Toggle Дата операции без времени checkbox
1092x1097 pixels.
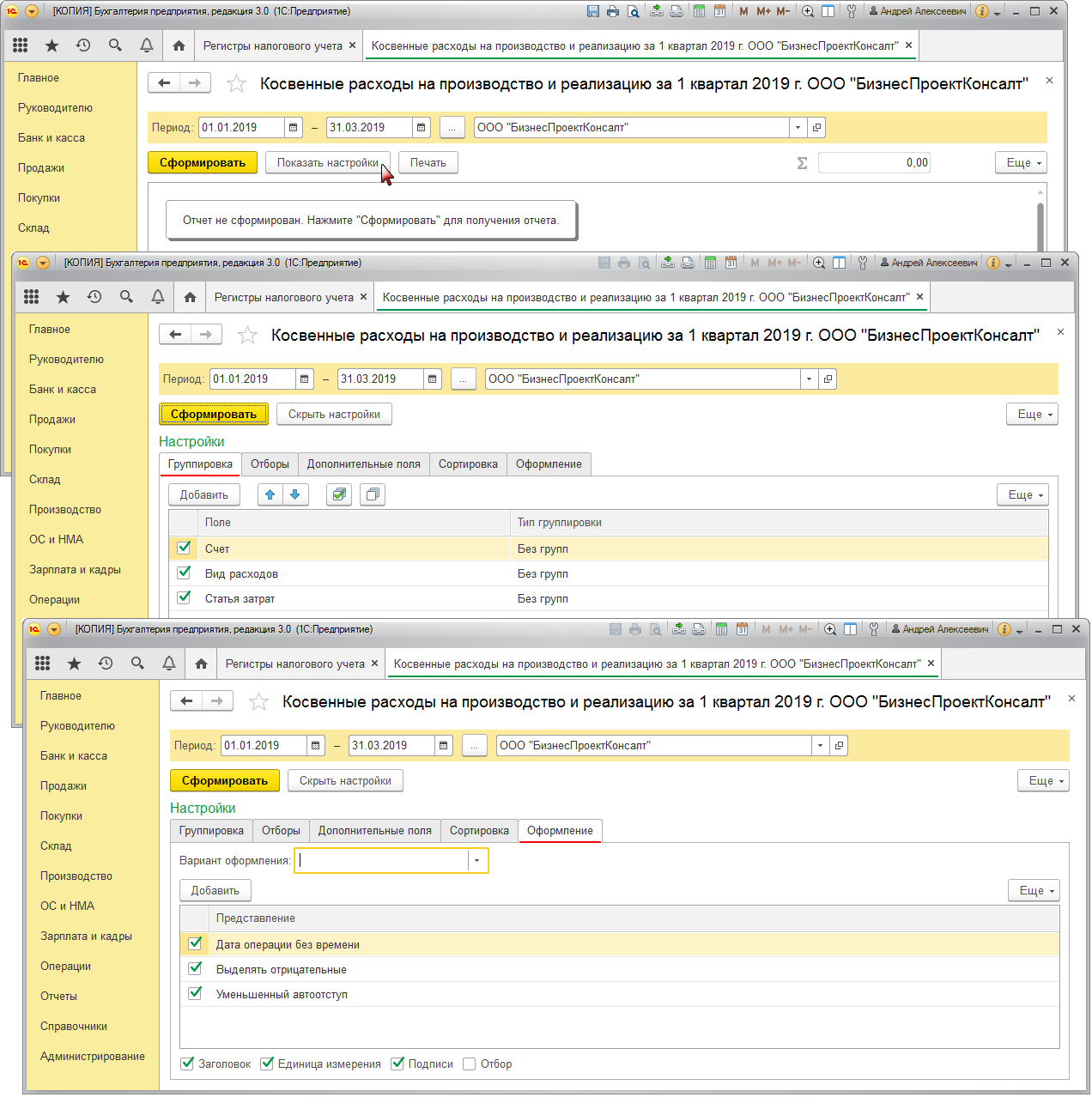195,943
